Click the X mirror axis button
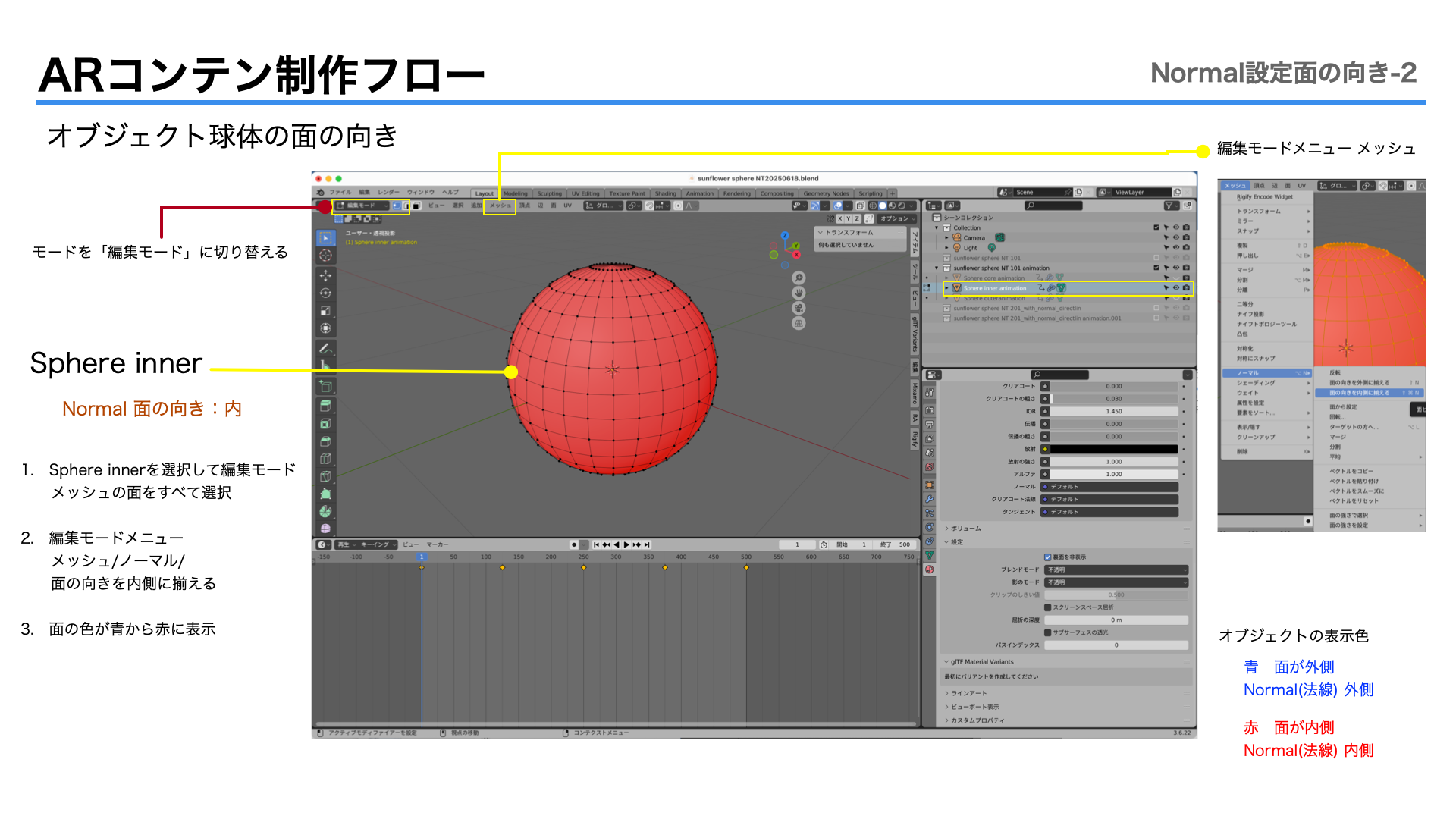The image size is (1456, 819). [839, 218]
